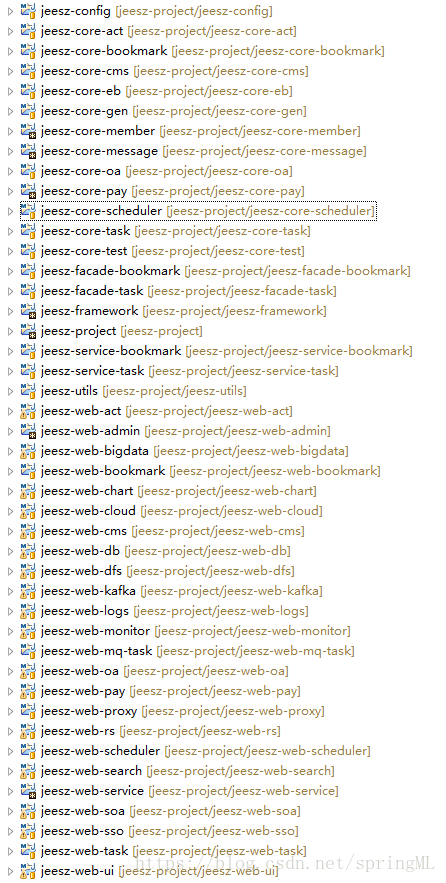Click the jeesz-core-cms project icon
This screenshot has width=446, height=883.
coord(28,71)
